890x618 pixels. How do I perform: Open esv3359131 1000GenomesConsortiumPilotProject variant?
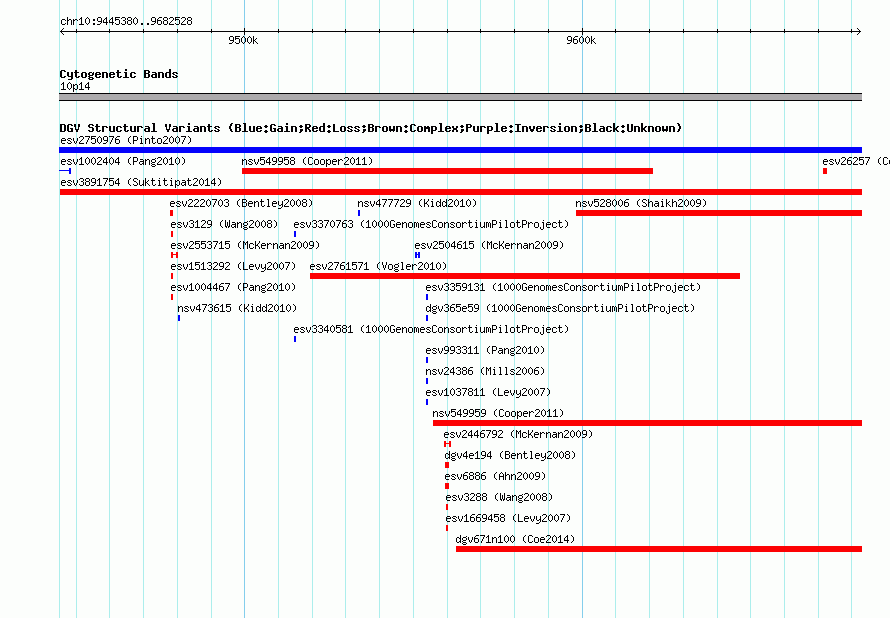click(563, 287)
